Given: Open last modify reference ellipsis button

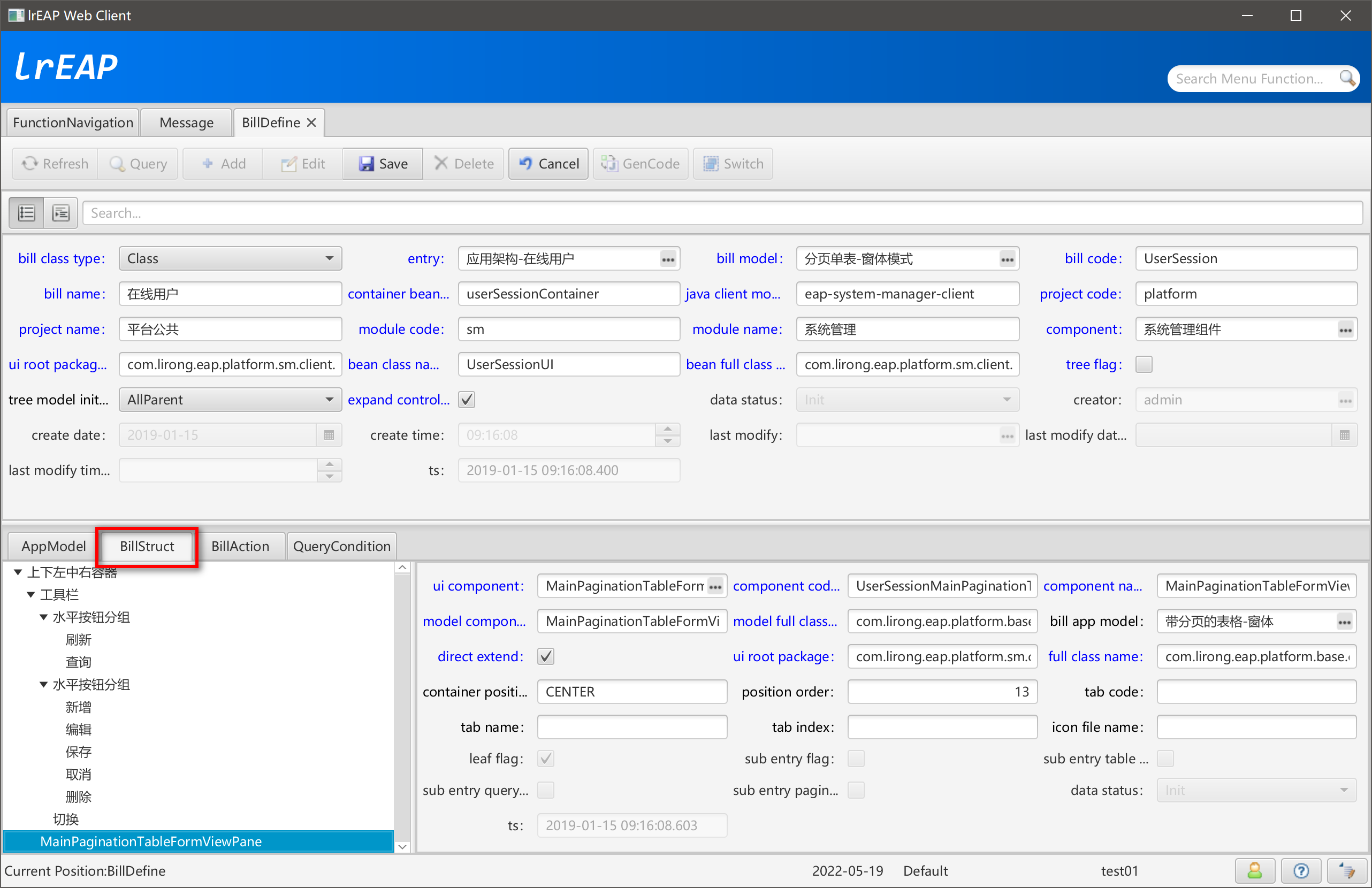Looking at the screenshot, I should (x=1007, y=435).
